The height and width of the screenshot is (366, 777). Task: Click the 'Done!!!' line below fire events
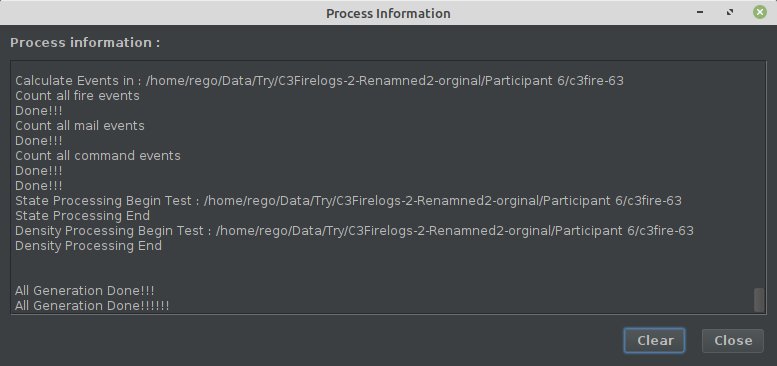(x=39, y=110)
